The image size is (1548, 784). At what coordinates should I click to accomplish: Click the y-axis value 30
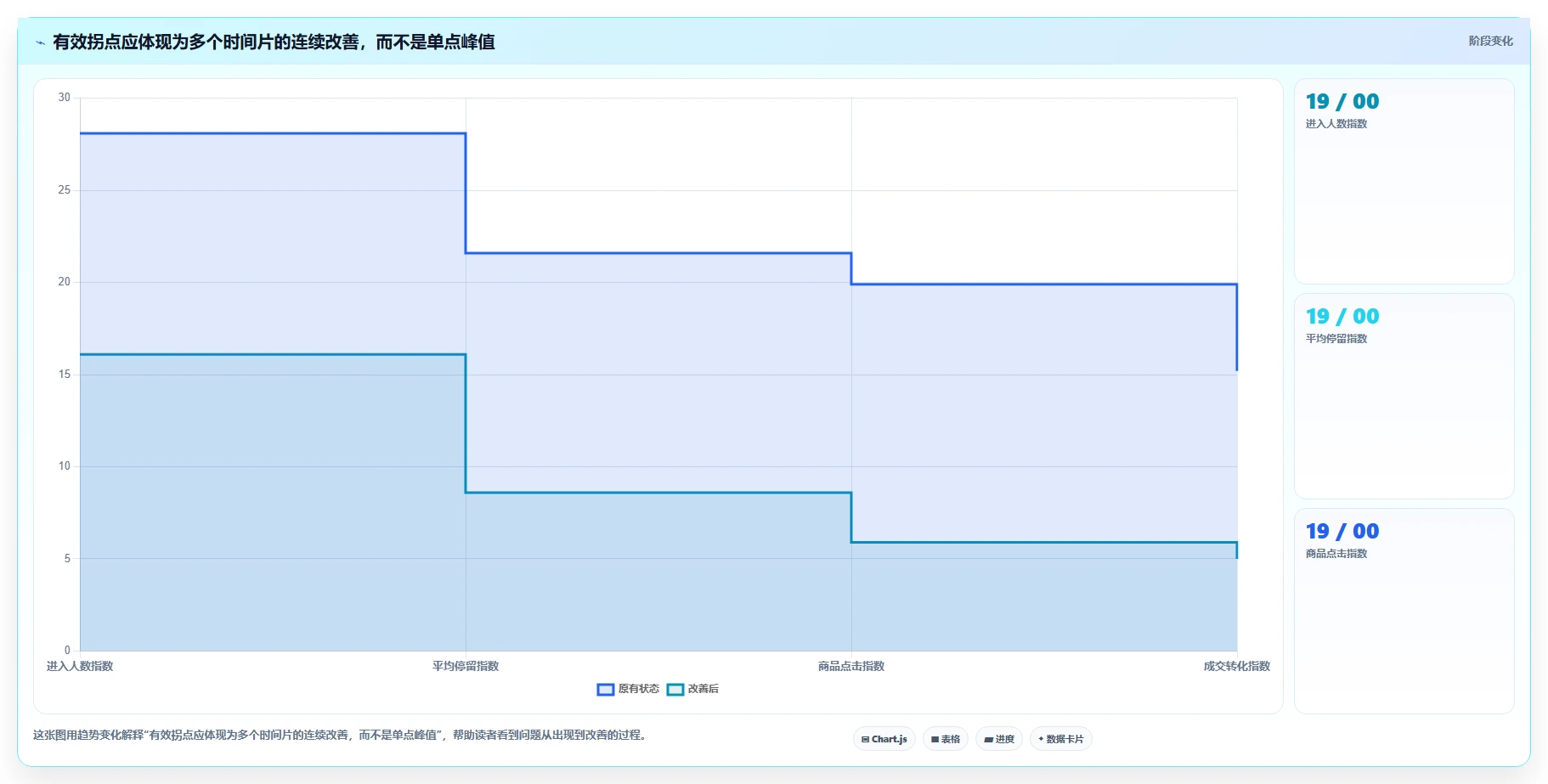[x=65, y=98]
